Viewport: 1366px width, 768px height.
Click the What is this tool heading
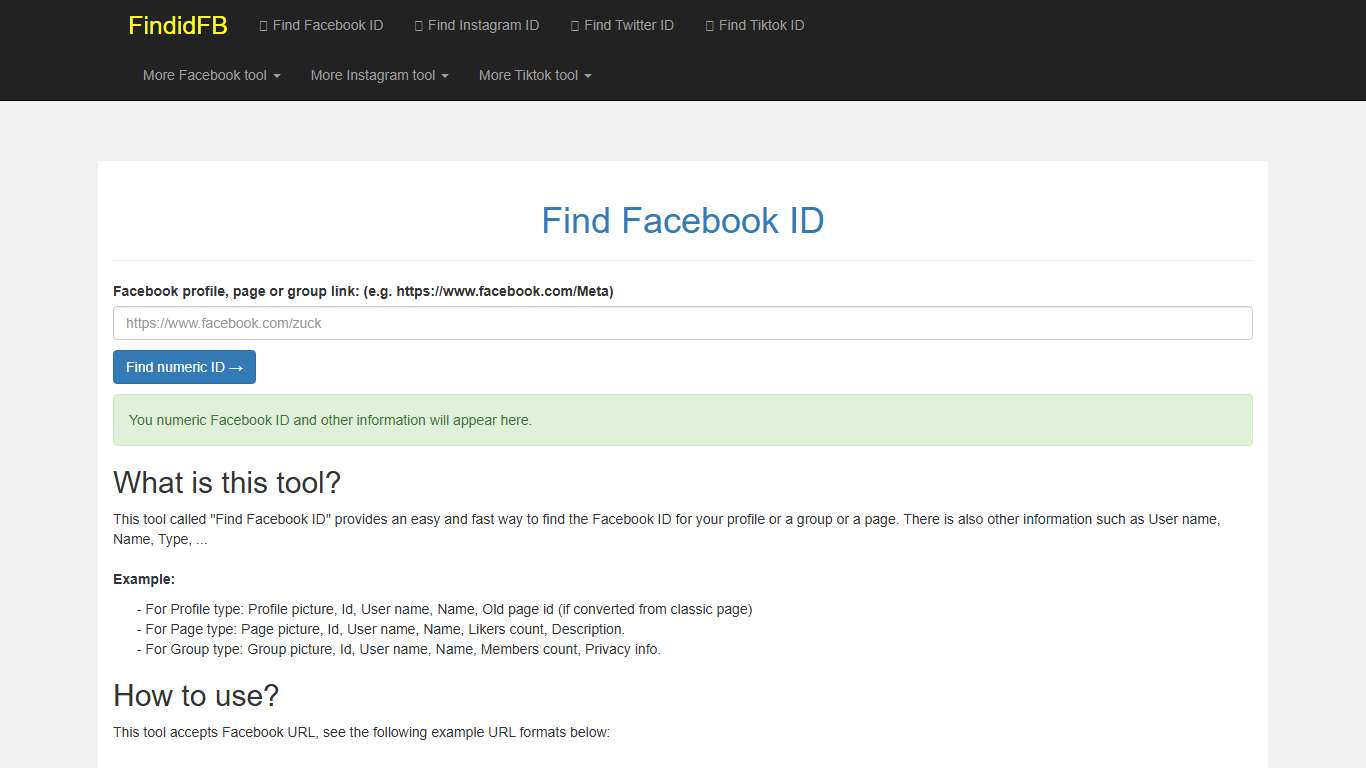pos(227,483)
